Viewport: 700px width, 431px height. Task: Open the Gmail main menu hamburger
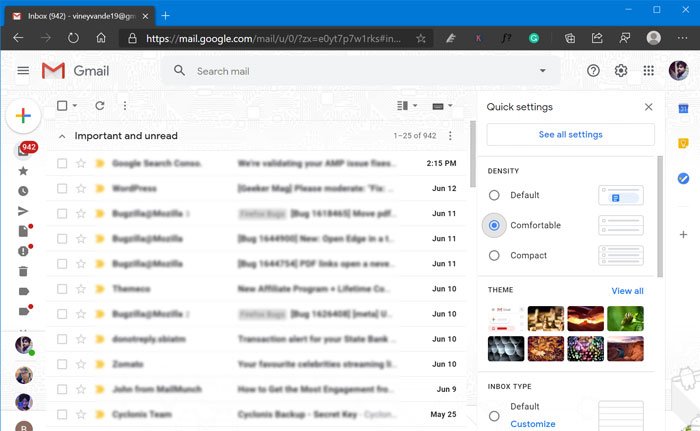click(x=23, y=71)
